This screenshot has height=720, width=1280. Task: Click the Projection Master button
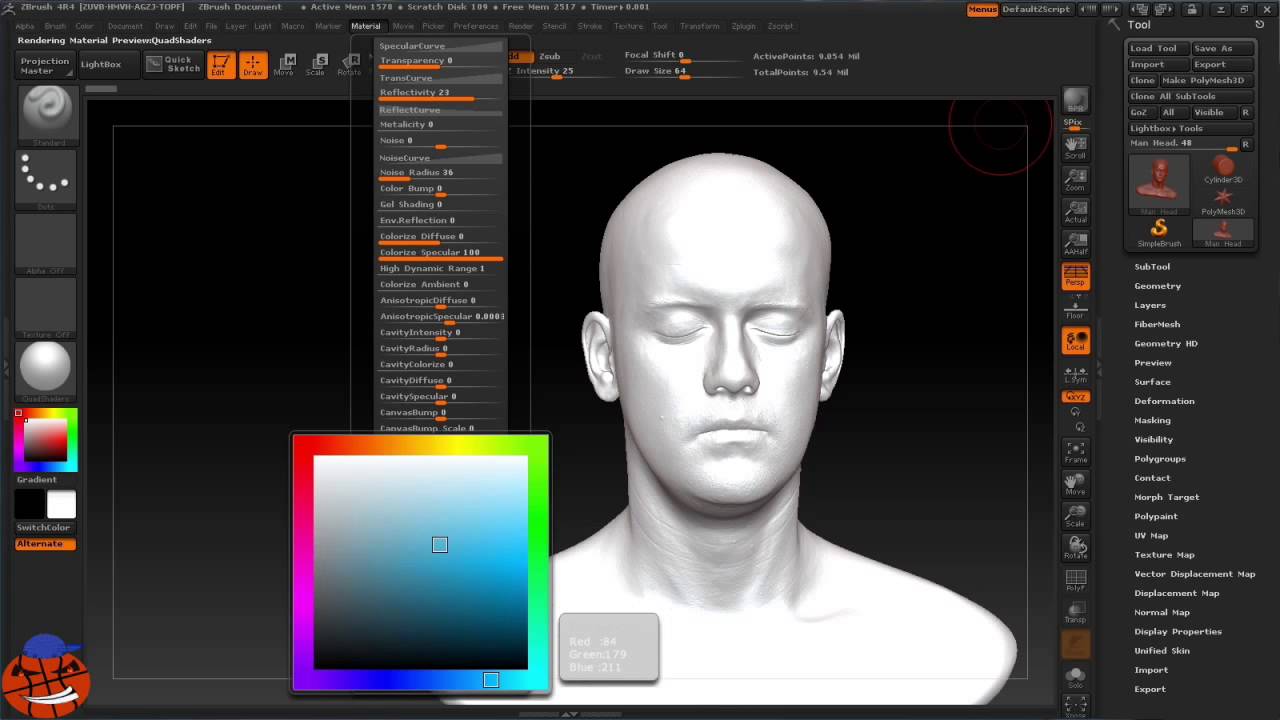[45, 65]
